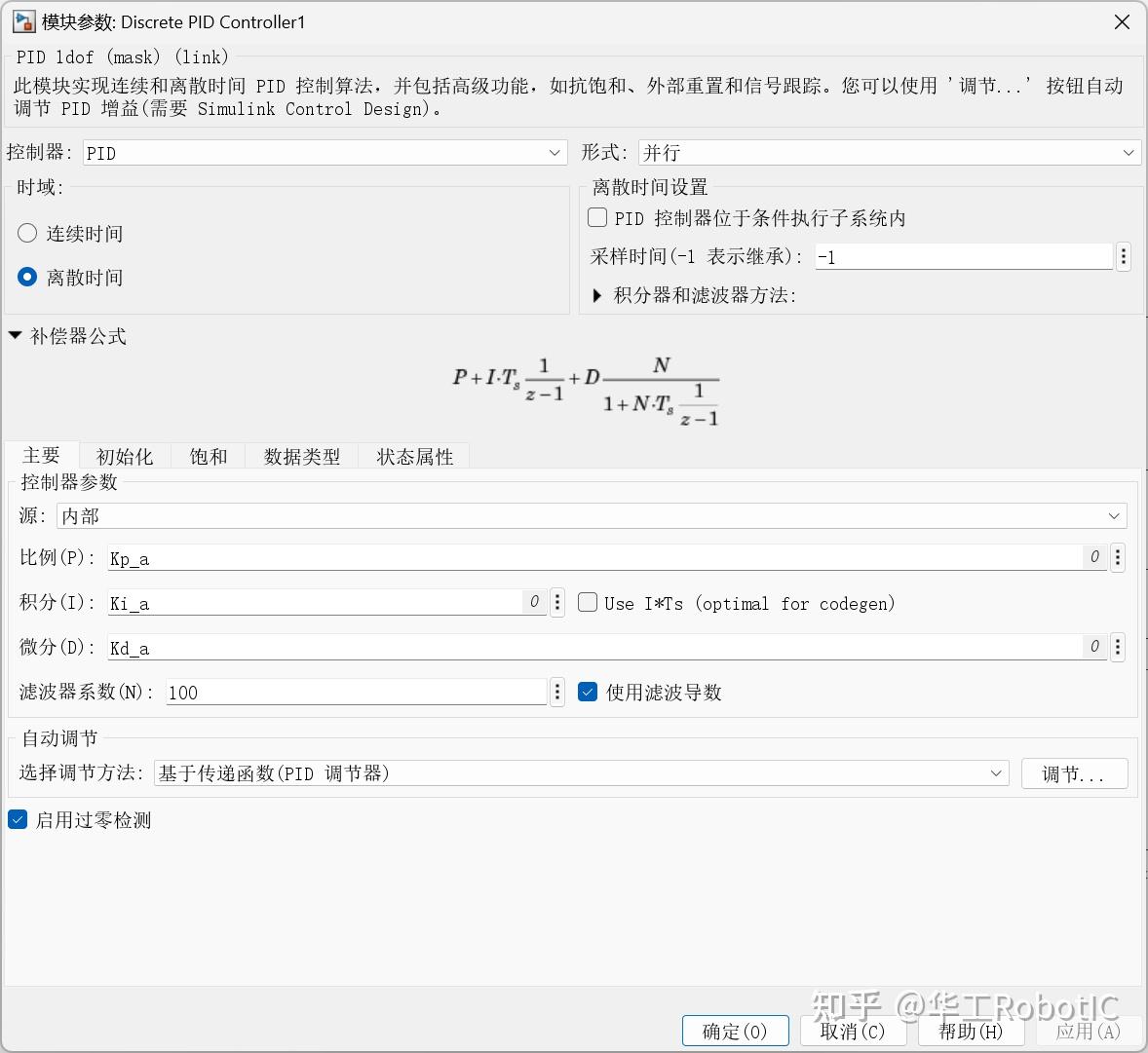1148x1053 pixels.
Task: Open options icon next to filter coefficient 100
Action: click(x=556, y=692)
